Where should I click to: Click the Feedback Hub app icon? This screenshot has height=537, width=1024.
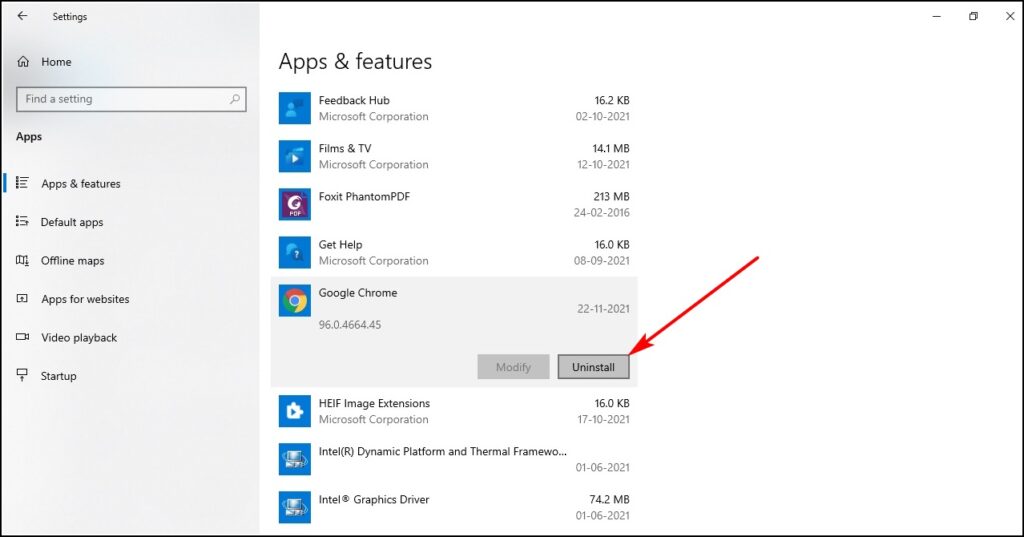(x=295, y=108)
